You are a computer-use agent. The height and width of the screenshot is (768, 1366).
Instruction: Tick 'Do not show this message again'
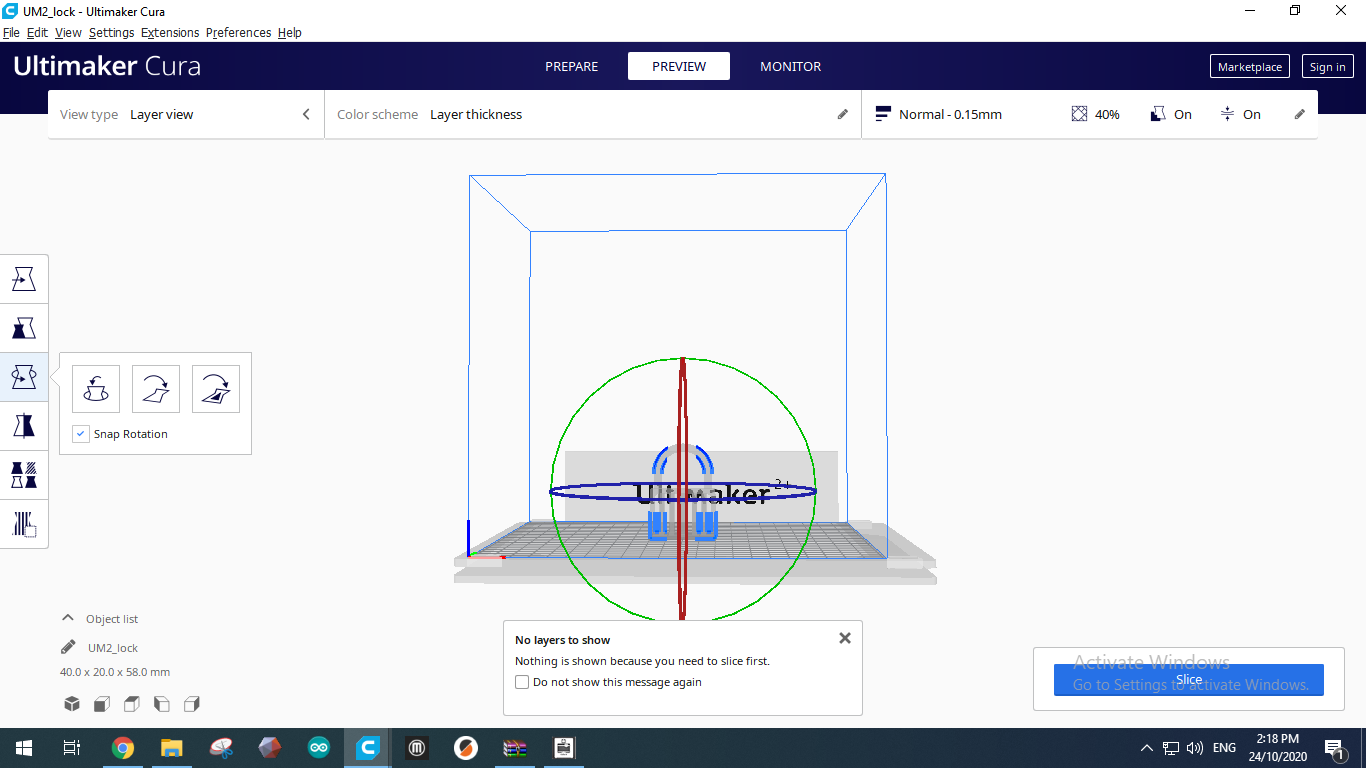coord(522,682)
